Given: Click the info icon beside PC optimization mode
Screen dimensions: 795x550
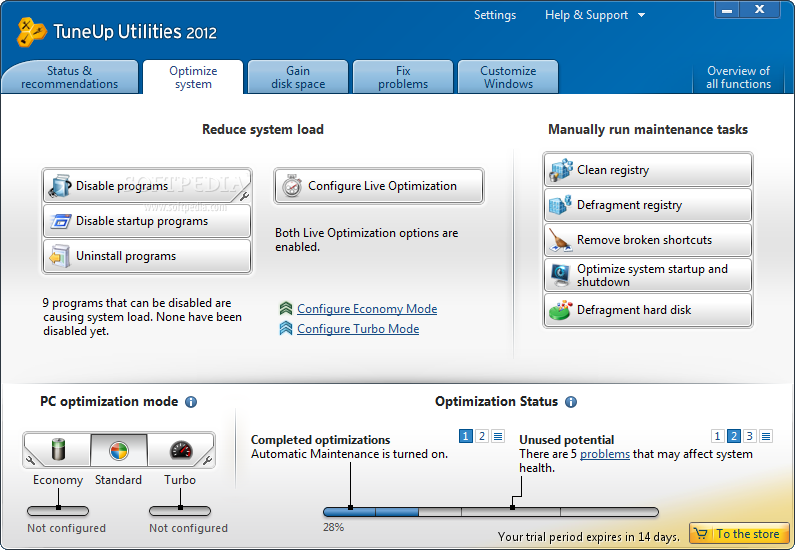Looking at the screenshot, I should pos(191,402).
